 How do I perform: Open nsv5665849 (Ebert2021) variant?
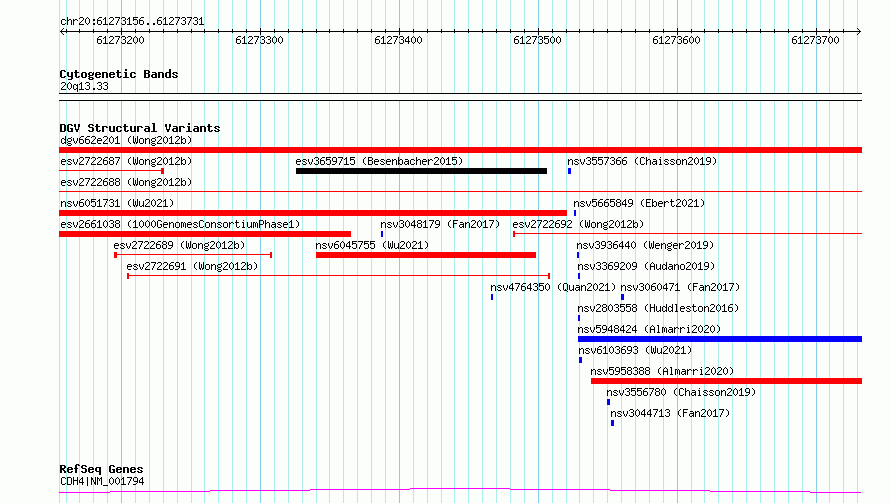point(639,203)
